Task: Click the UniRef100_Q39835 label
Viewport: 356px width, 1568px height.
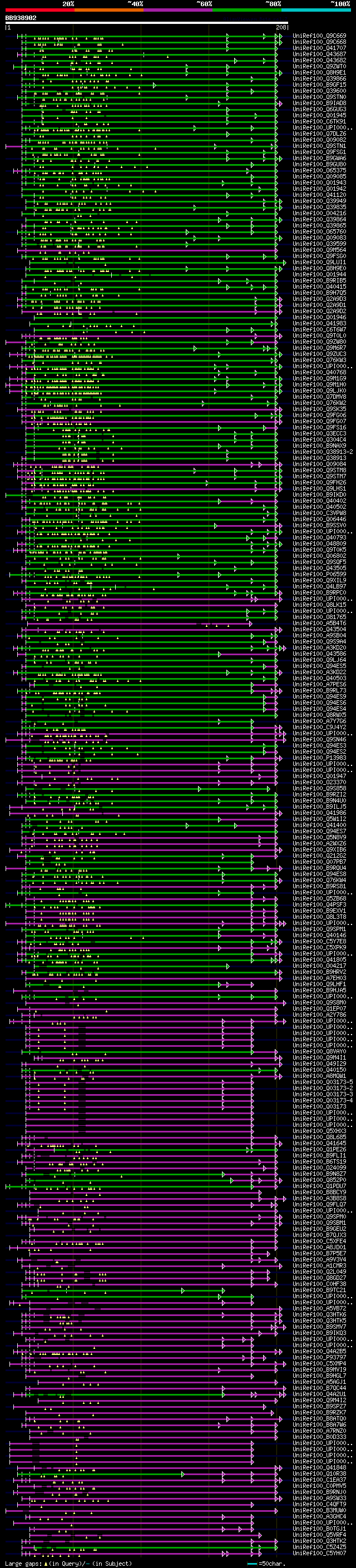Action: click(319, 207)
